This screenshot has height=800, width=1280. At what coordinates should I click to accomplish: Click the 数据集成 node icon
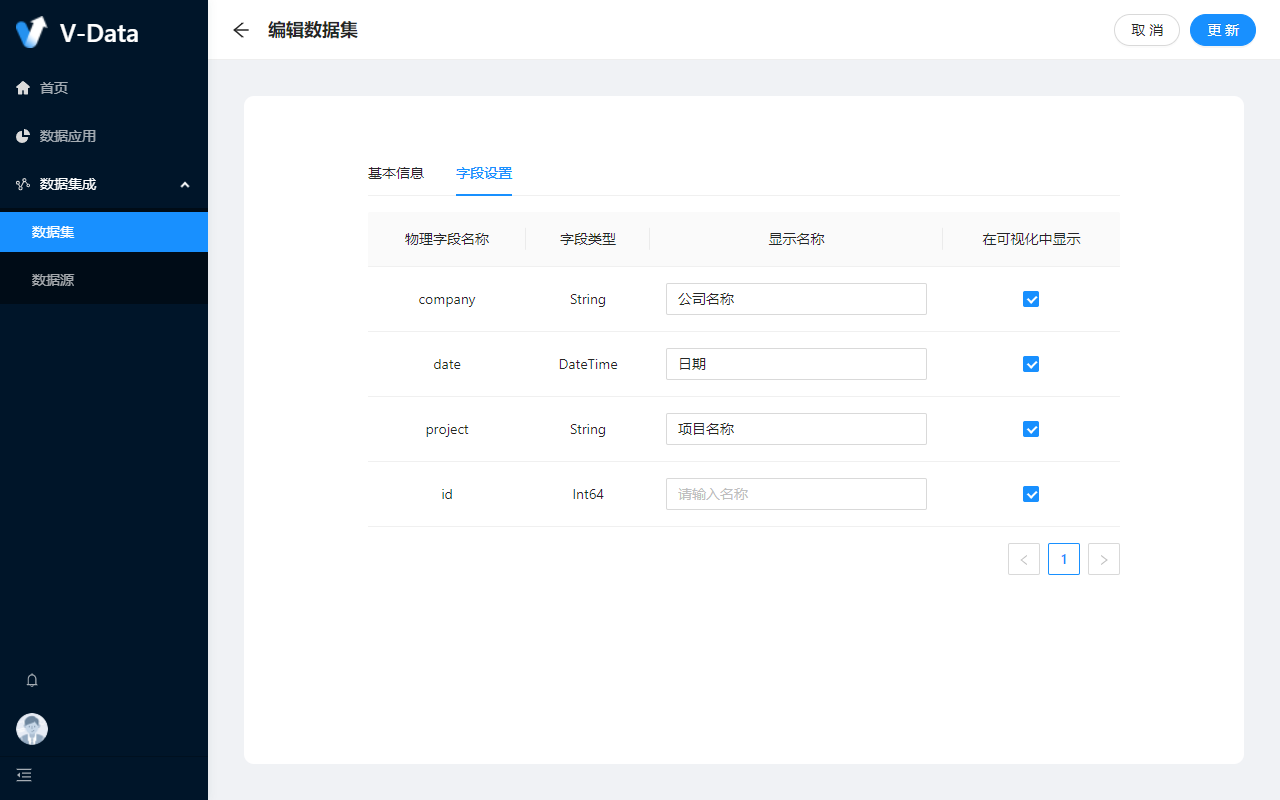[23, 184]
